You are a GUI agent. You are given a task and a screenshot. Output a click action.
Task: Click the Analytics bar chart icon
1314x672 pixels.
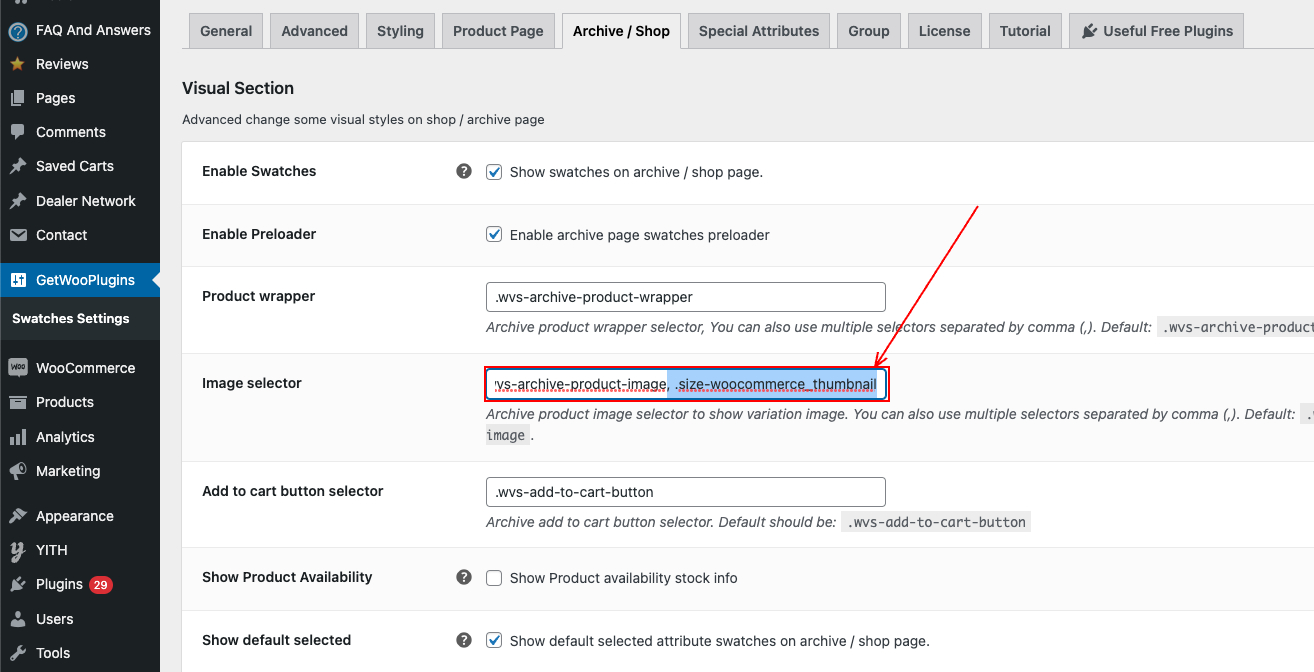pos(17,437)
